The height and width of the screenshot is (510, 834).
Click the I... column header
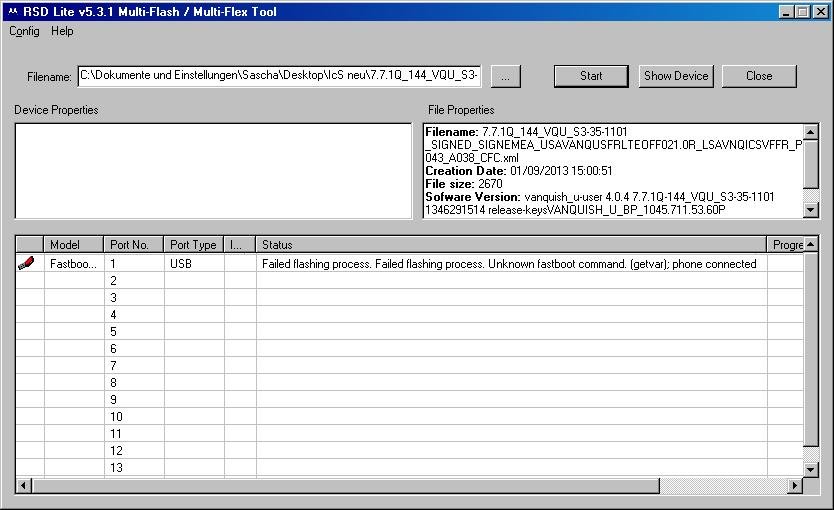pyautogui.click(x=240, y=245)
